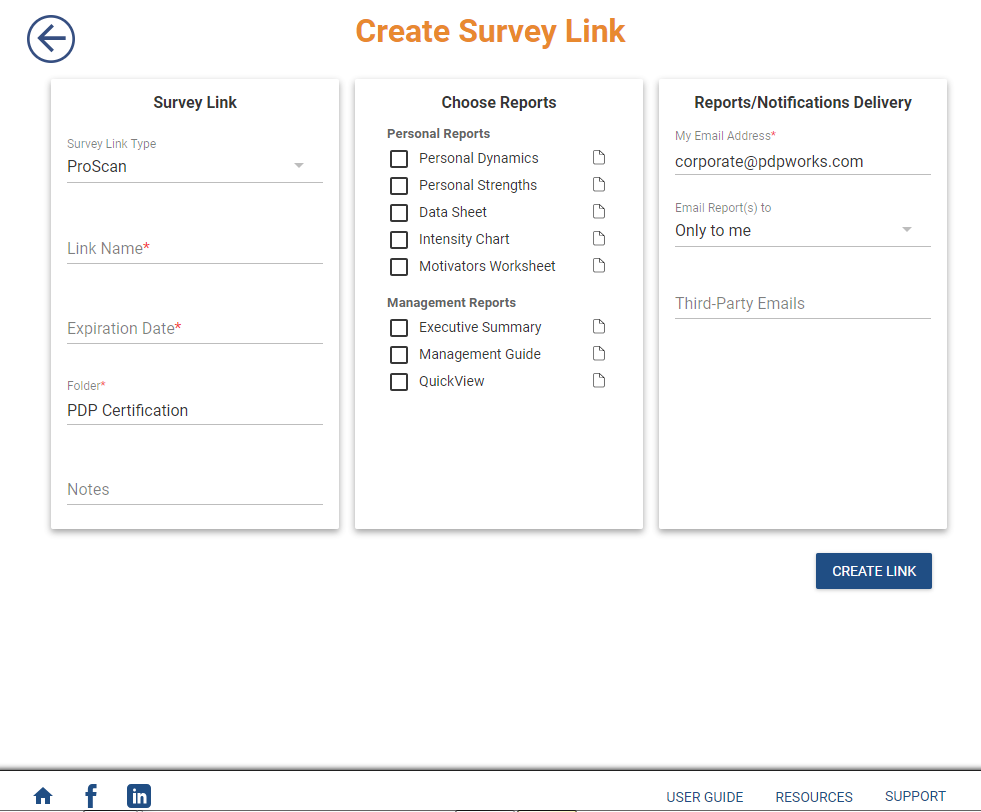This screenshot has width=981, height=812.
Task: Visit the Facebook icon in footer
Action: [x=90, y=795]
